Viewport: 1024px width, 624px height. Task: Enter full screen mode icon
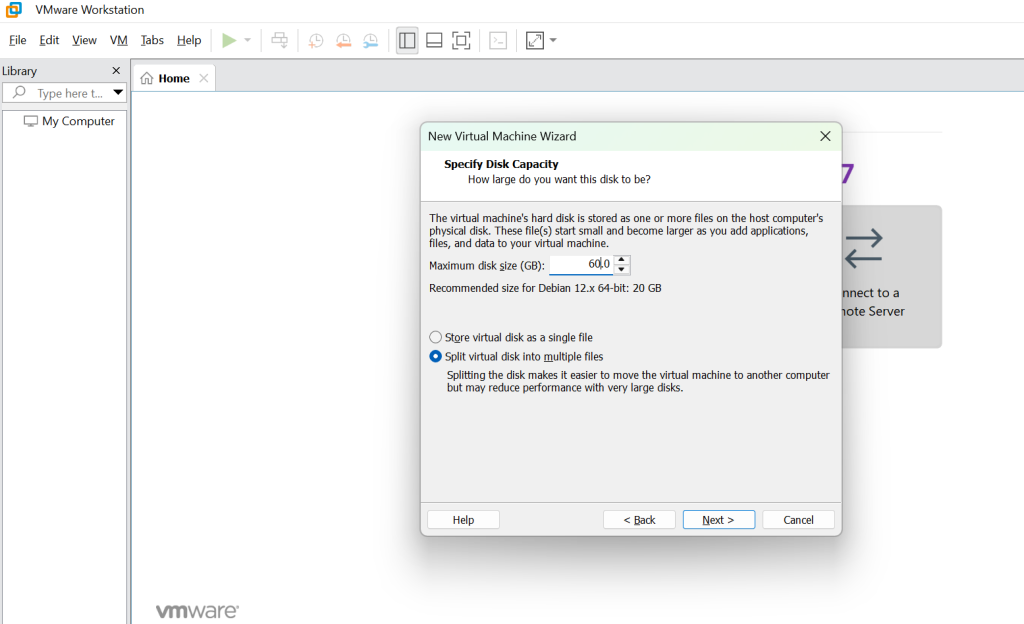(x=461, y=40)
